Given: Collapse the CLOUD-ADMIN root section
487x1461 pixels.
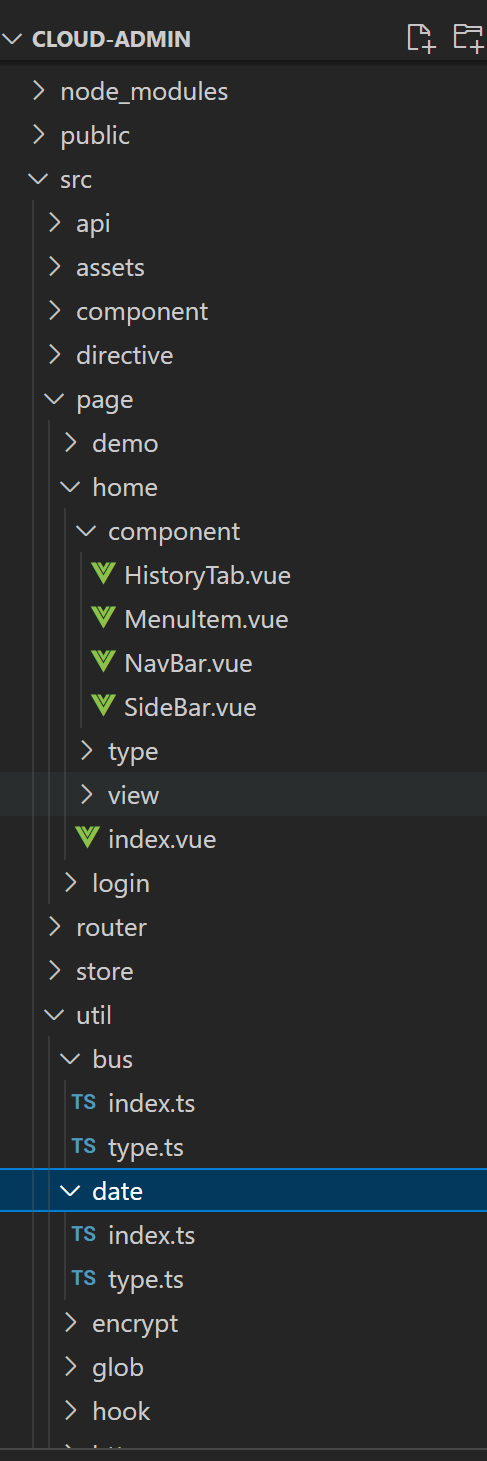Looking at the screenshot, I should pyautogui.click(x=13, y=39).
